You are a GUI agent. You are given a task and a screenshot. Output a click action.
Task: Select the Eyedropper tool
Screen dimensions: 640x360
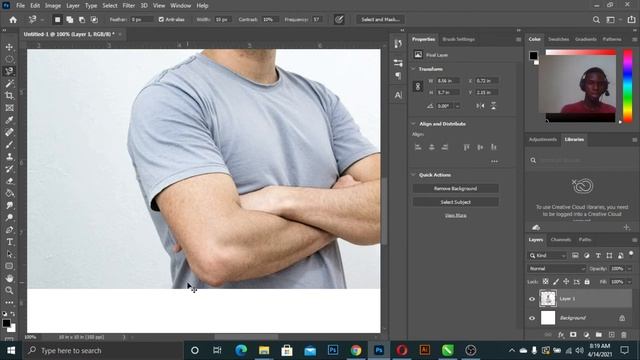(x=9, y=120)
